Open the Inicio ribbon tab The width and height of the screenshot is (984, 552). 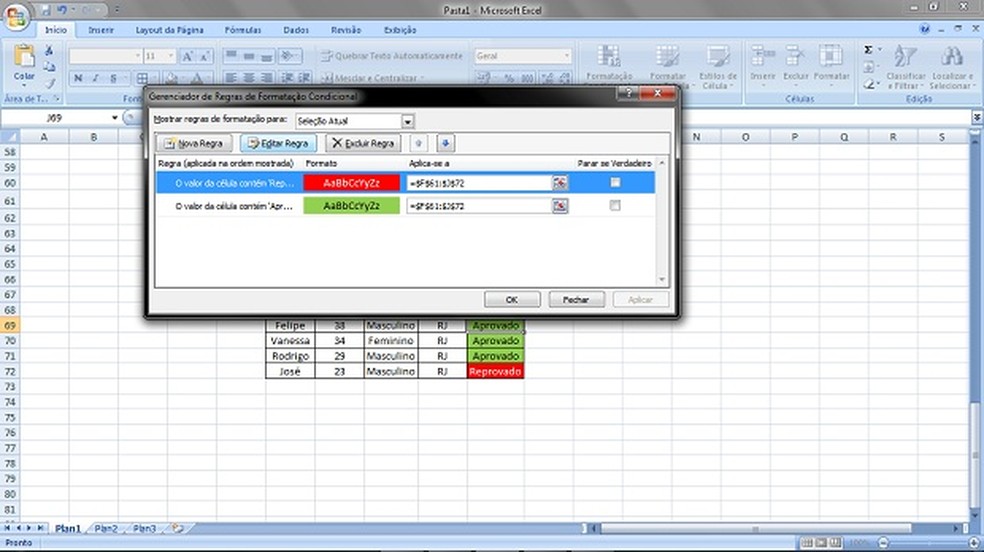point(55,29)
